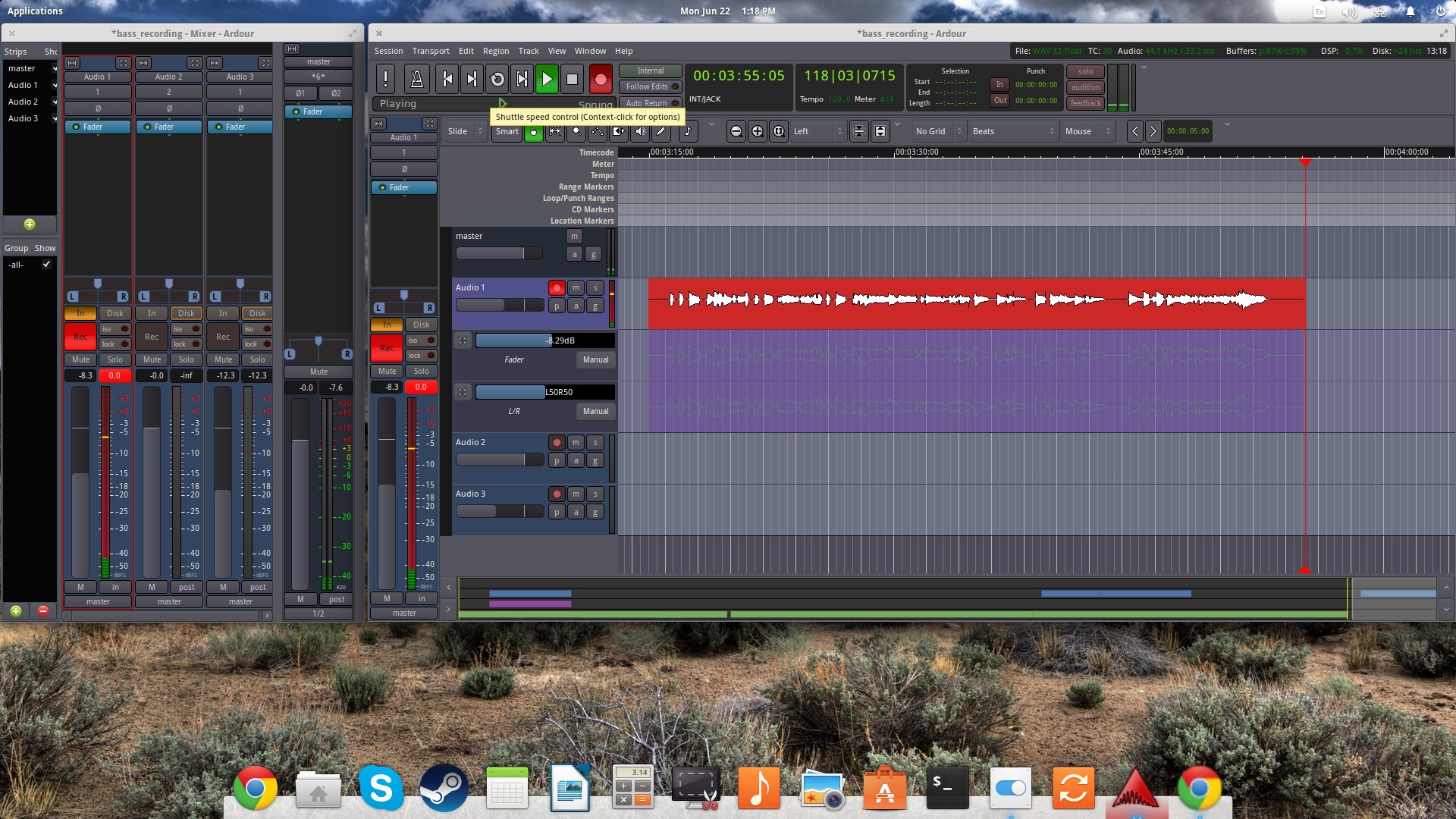The height and width of the screenshot is (819, 1456).
Task: Click the zoom out button
Action: pos(736,131)
